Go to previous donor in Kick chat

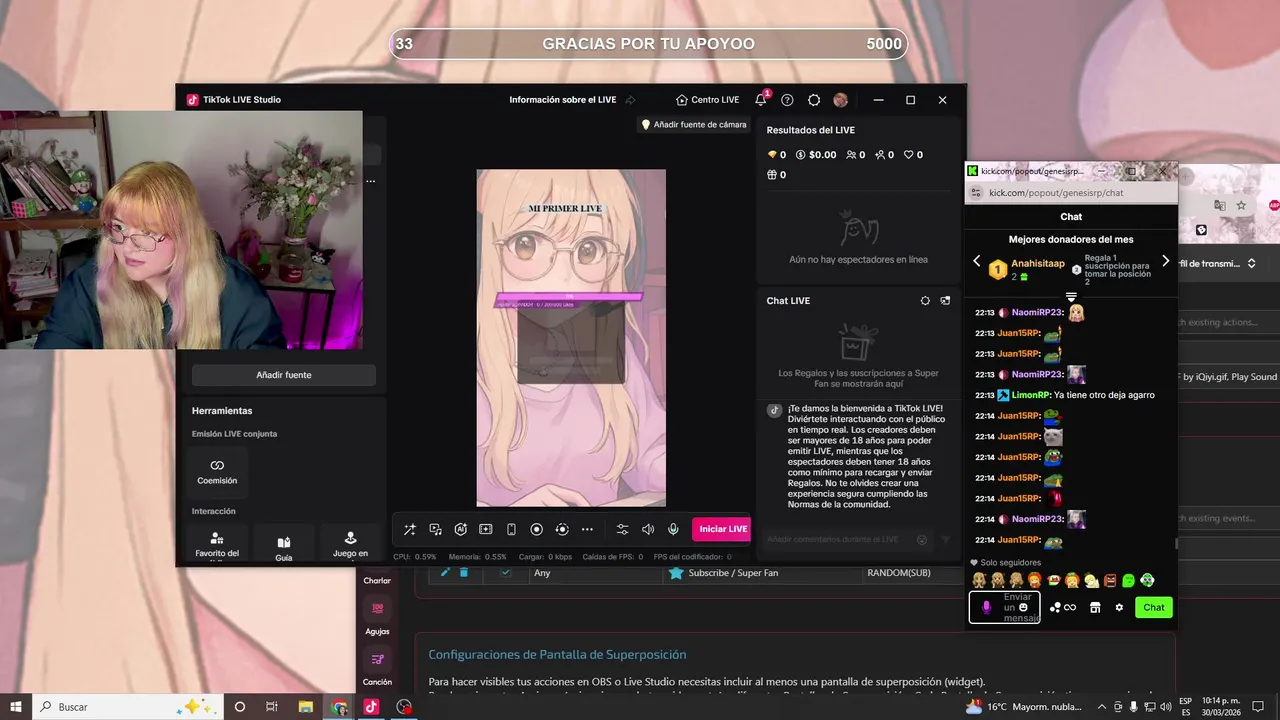[977, 261]
